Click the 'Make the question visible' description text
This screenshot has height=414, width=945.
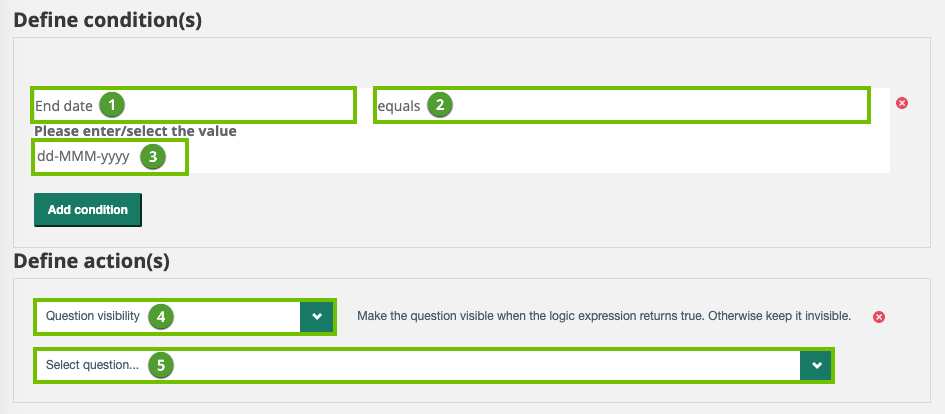pyautogui.click(x=604, y=316)
